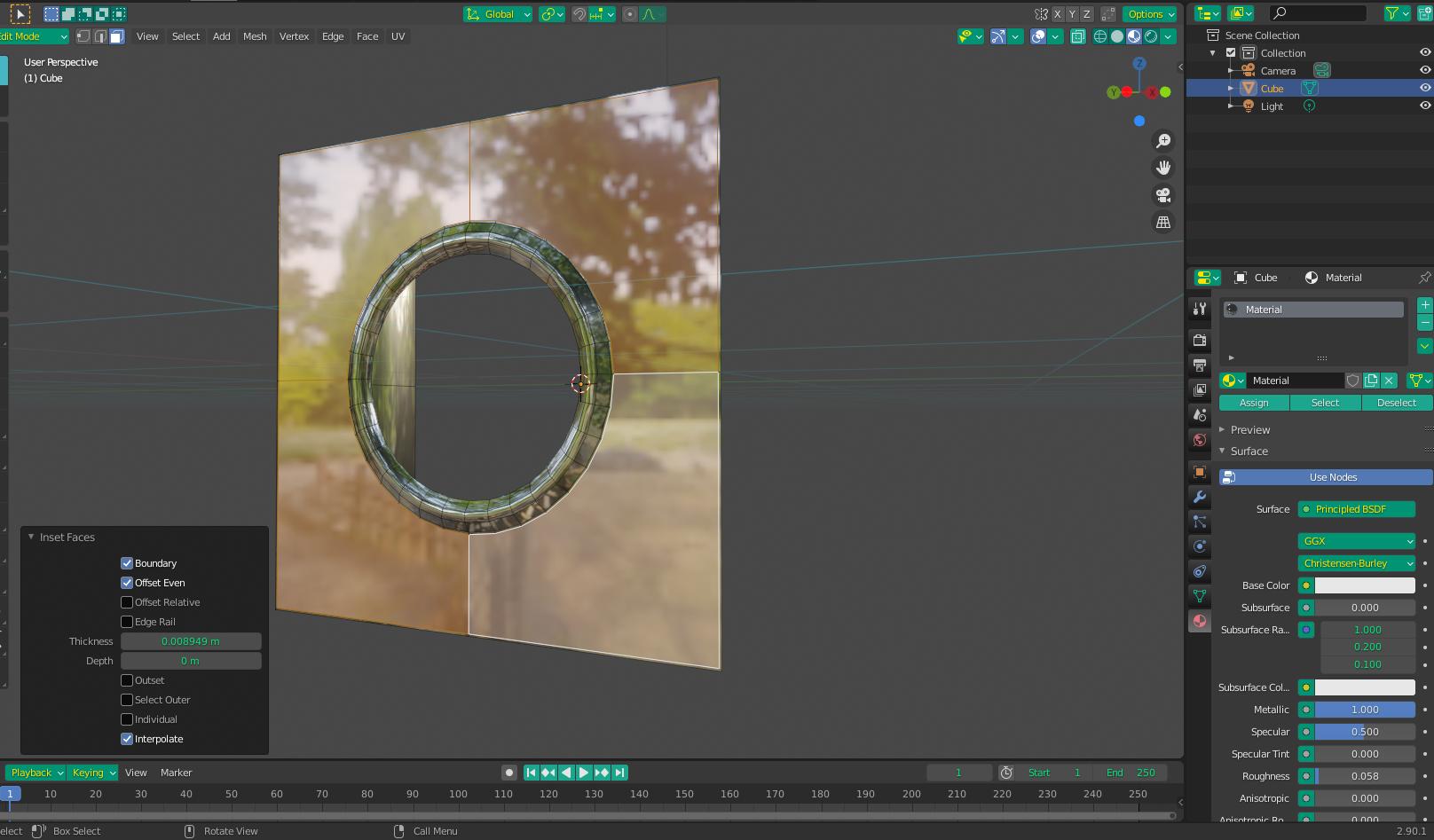Click the Principled BSDF surface button
The width and height of the screenshot is (1434, 840).
tap(1356, 509)
